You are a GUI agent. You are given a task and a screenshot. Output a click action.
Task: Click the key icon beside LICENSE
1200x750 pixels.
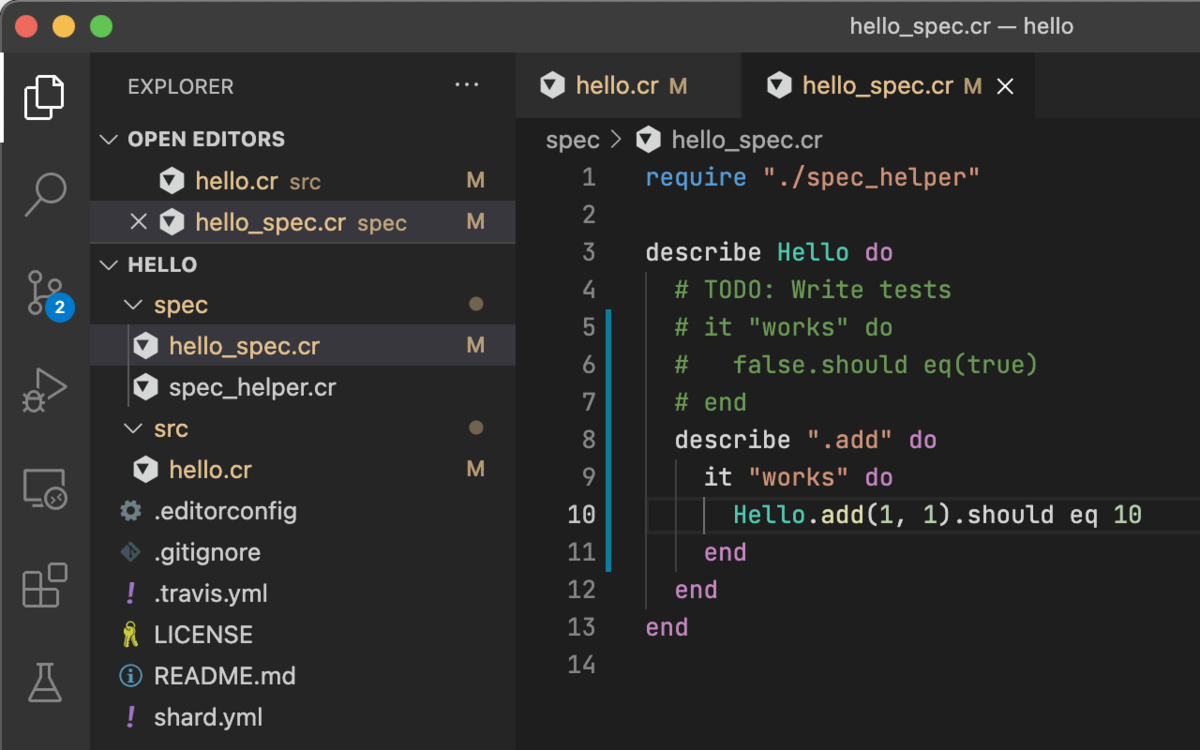tap(130, 634)
